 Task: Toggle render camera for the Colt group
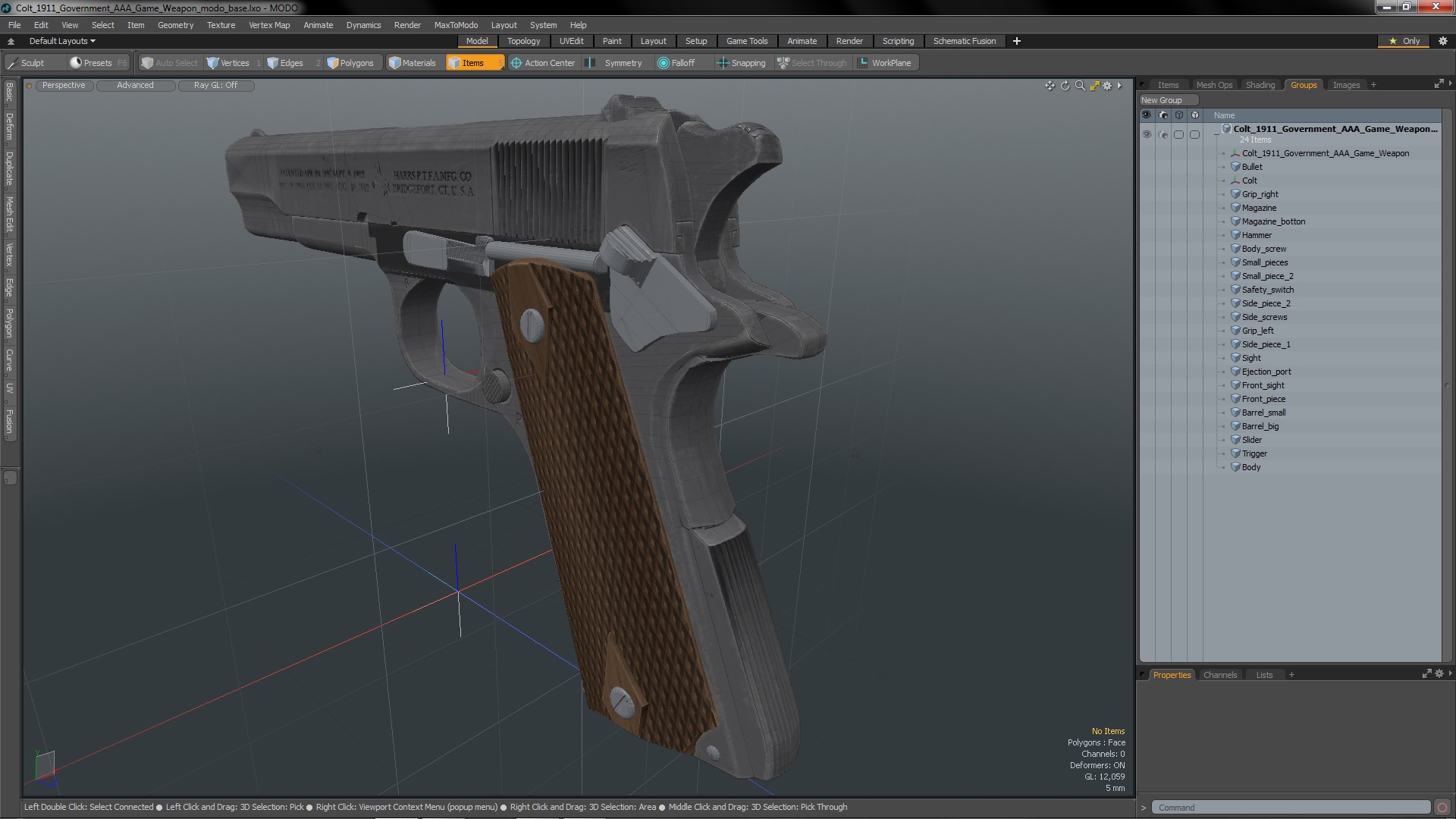tap(1163, 134)
